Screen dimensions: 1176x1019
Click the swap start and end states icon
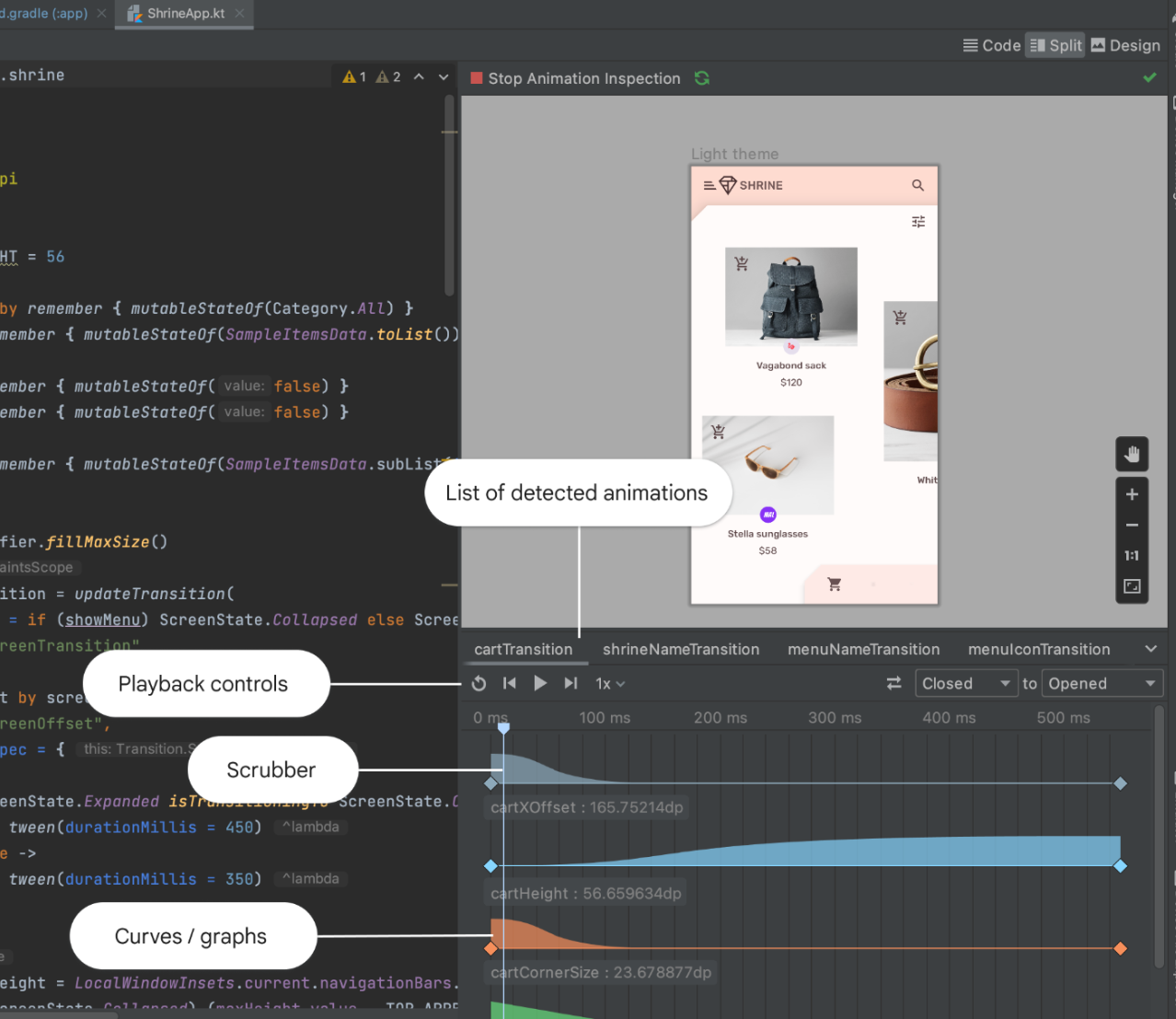[x=894, y=683]
